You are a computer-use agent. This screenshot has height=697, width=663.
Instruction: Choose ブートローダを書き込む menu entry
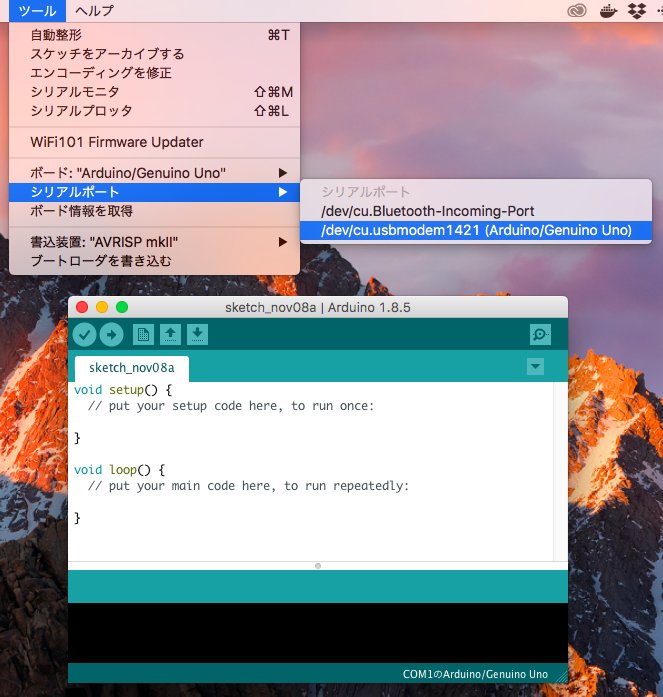click(101, 261)
